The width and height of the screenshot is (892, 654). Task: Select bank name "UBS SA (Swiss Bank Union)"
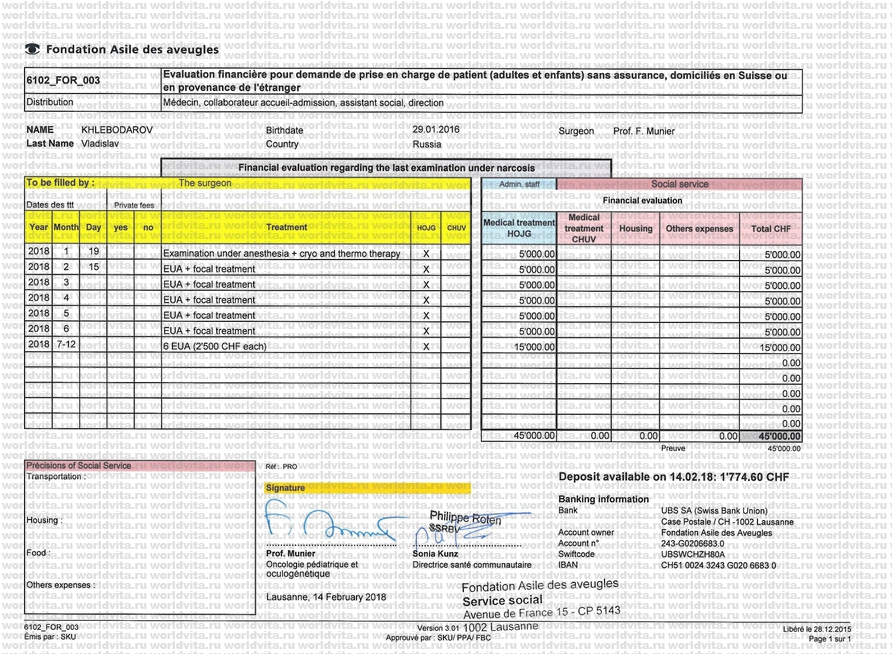click(714, 511)
